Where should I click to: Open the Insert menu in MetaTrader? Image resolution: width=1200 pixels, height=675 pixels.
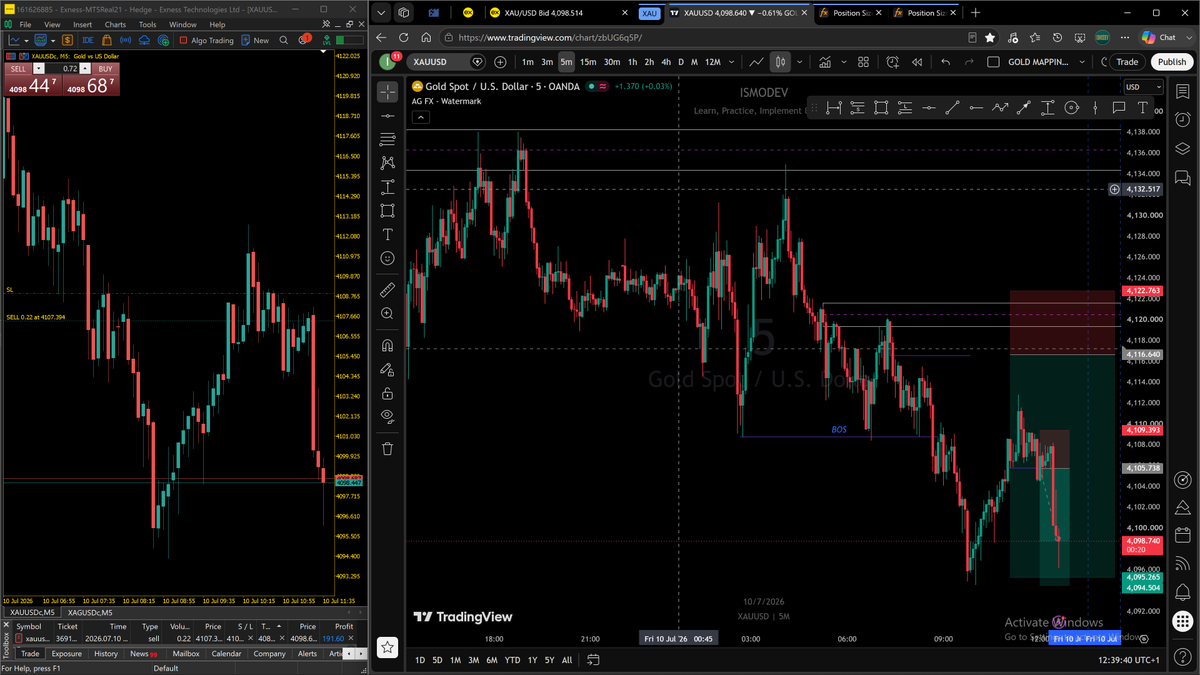coord(82,24)
